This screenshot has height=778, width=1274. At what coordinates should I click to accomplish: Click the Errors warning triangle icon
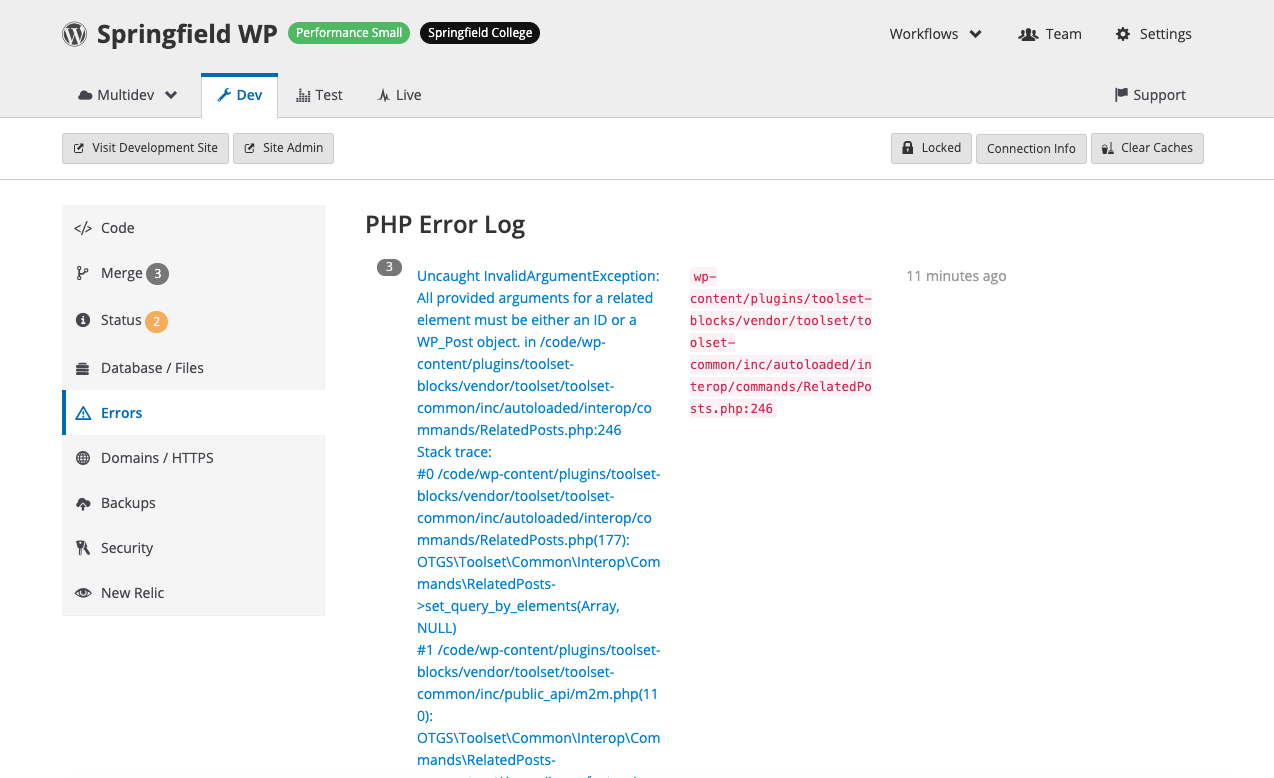[83, 413]
